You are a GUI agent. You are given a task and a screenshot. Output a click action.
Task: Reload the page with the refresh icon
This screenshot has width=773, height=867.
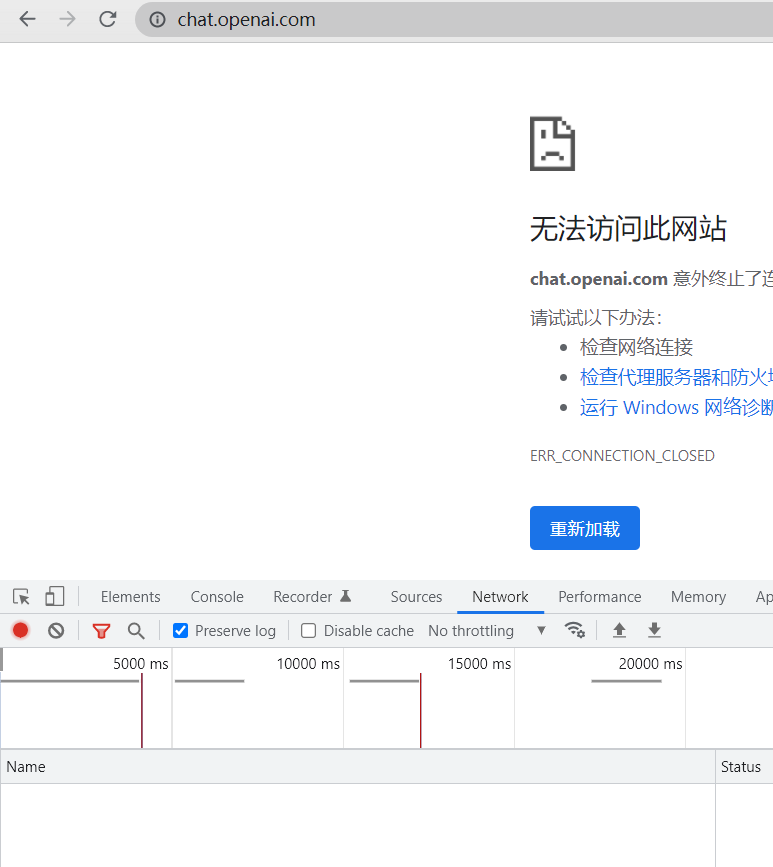point(107,19)
